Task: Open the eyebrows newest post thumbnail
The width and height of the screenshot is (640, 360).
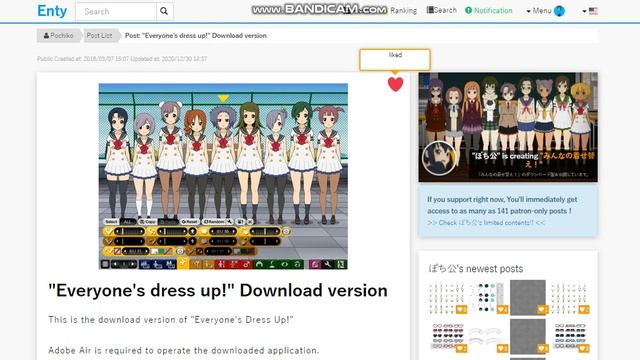Action: pyautogui.click(x=487, y=336)
